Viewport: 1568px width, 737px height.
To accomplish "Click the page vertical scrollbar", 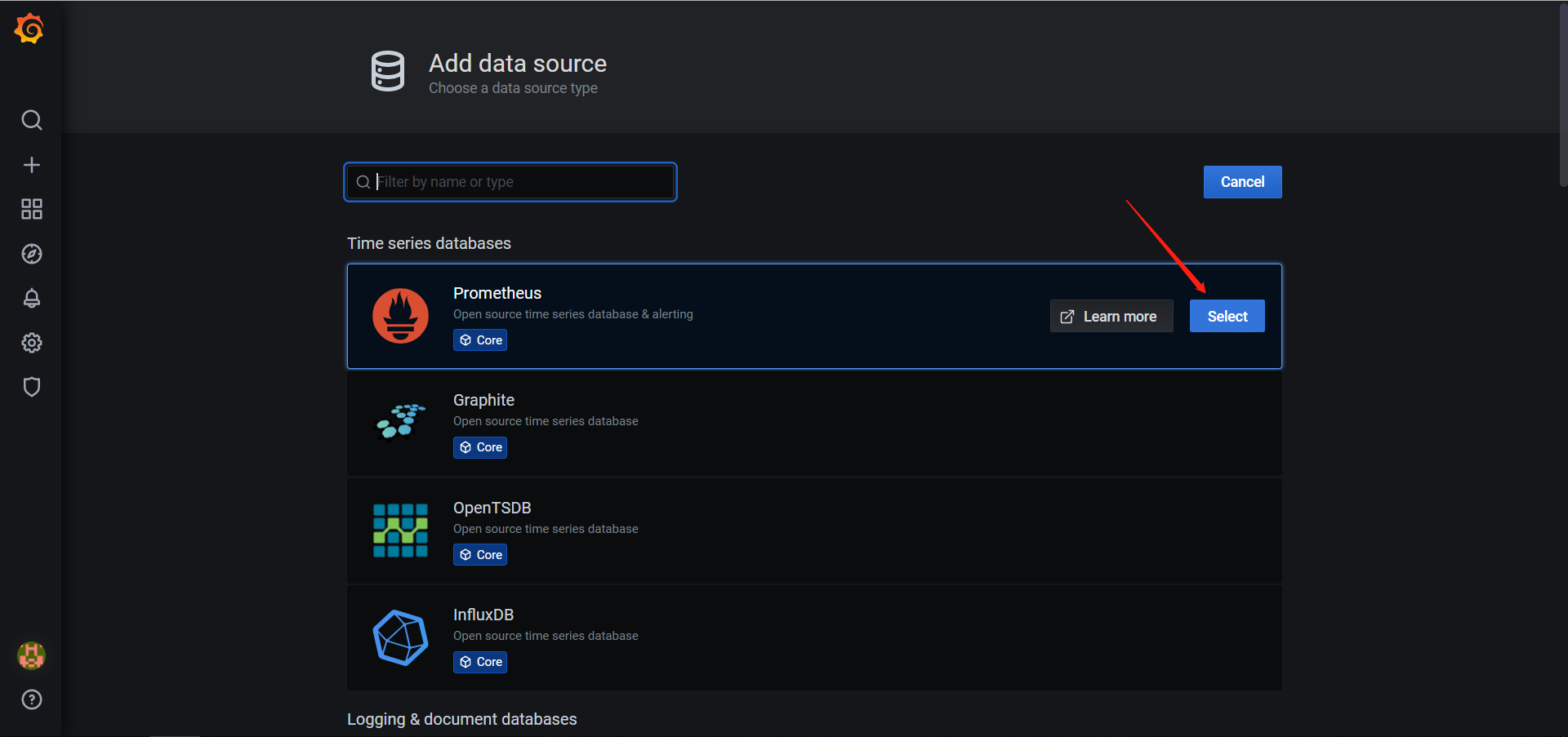I will [x=1563, y=94].
